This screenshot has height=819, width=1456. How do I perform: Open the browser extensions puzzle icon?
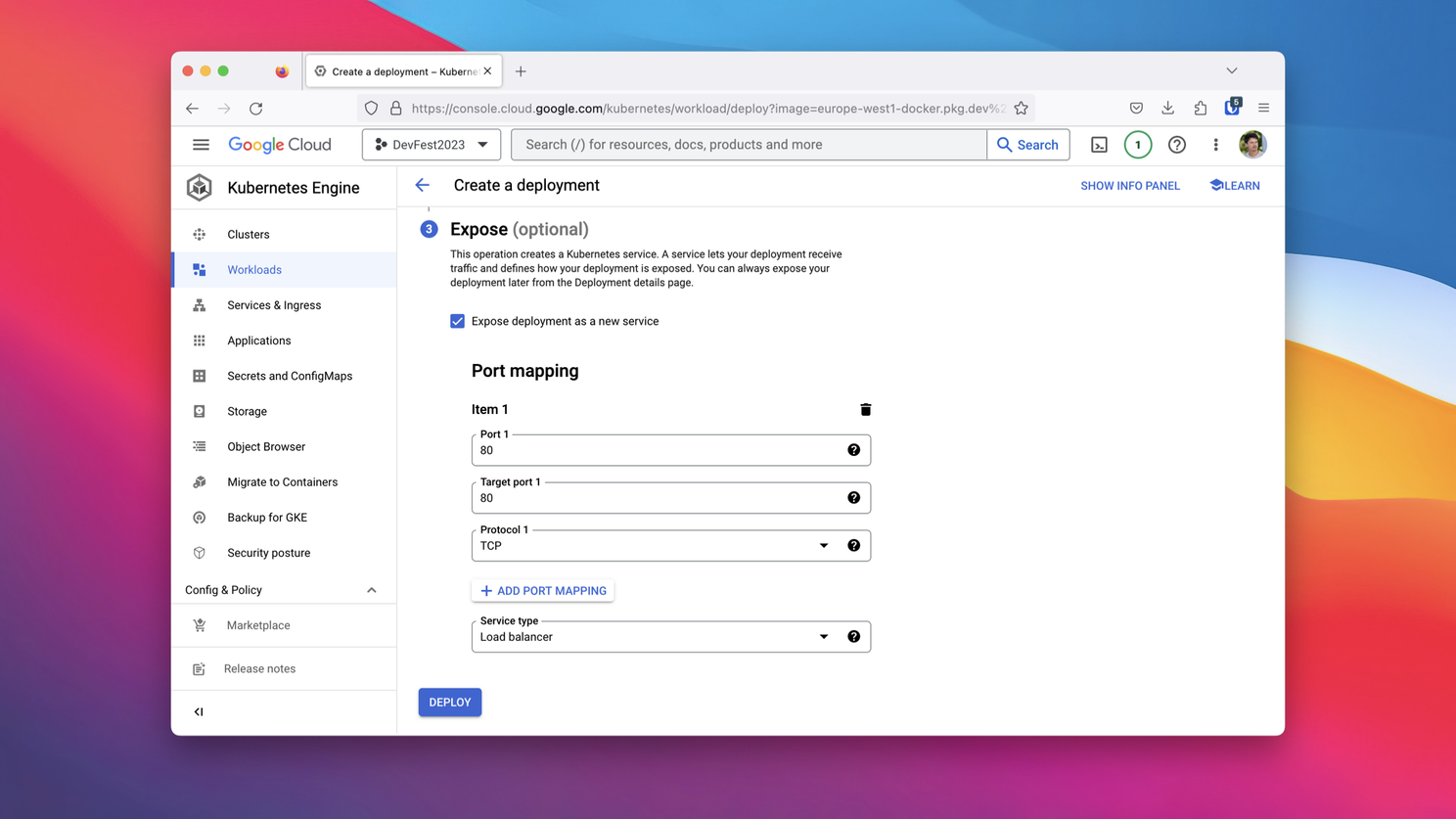(x=1200, y=109)
